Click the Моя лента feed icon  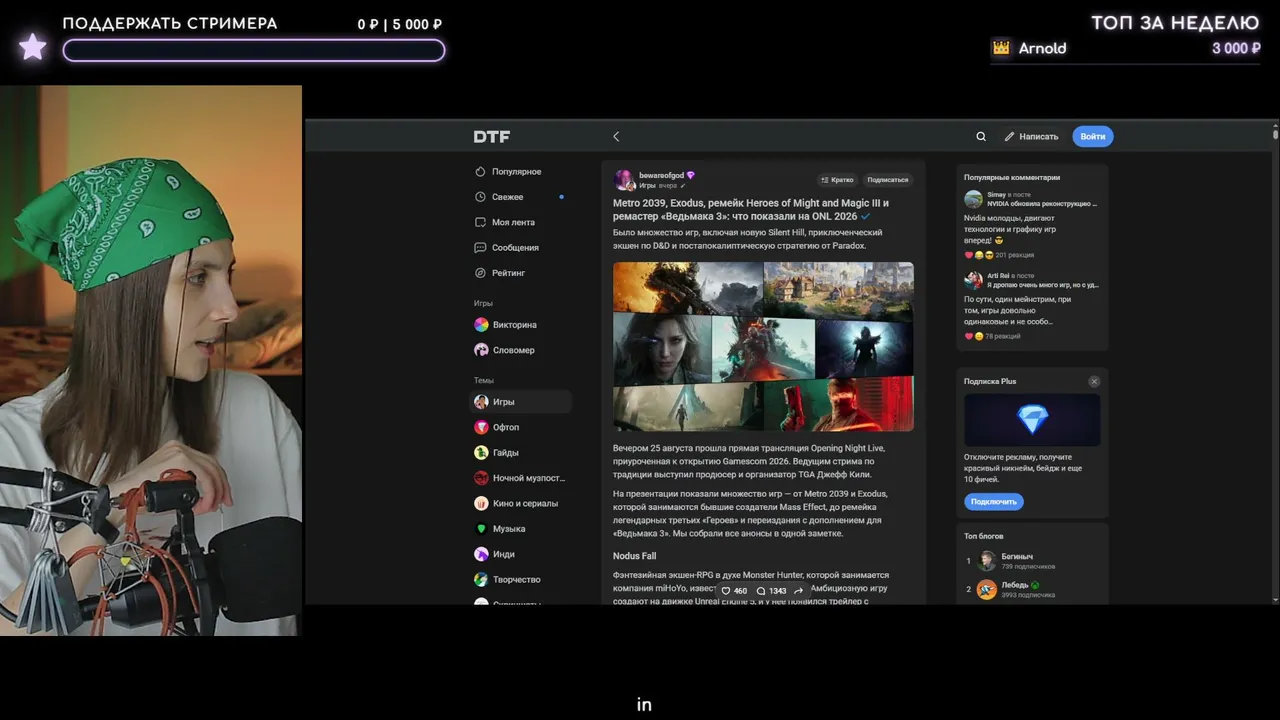pos(481,222)
